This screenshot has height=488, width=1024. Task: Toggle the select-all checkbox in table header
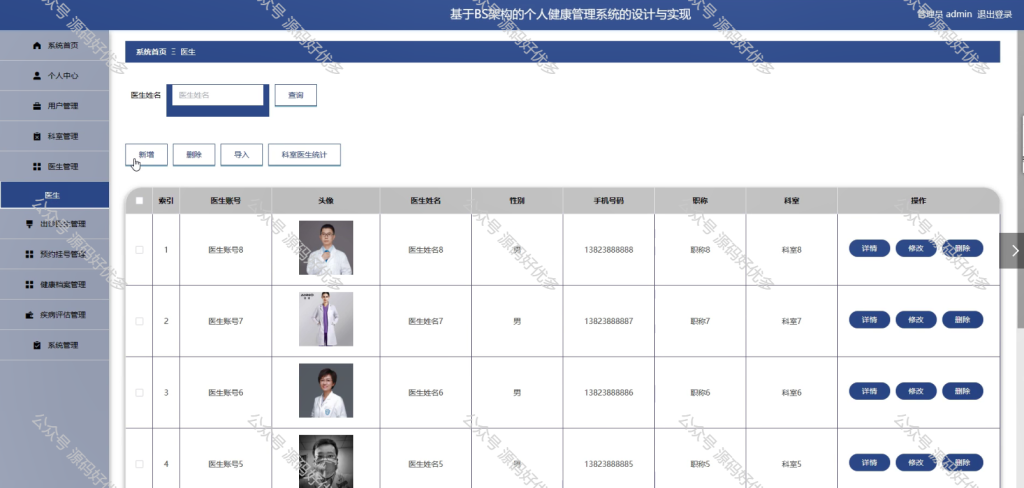[139, 201]
